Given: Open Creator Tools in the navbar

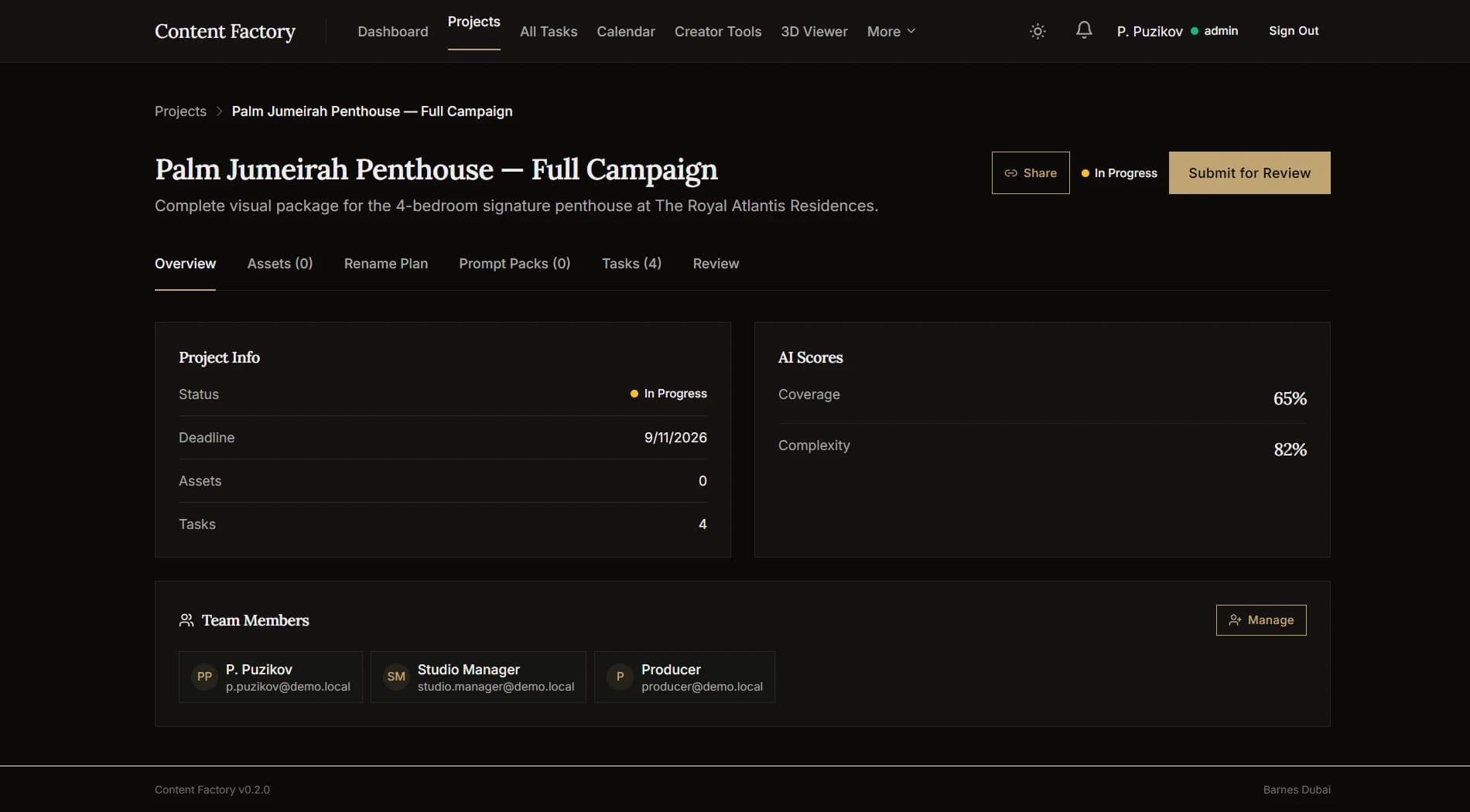Looking at the screenshot, I should [718, 32].
